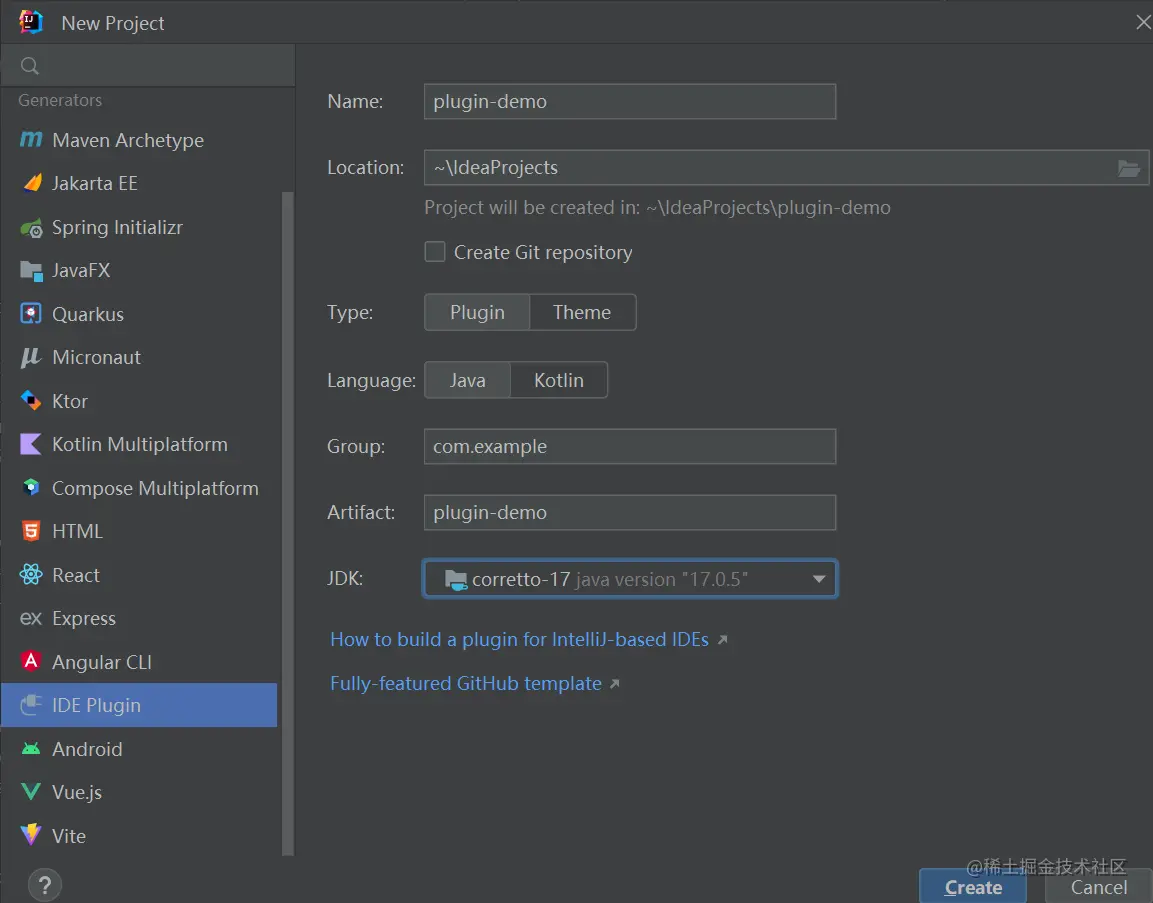Choose Kotlin as the language

[x=559, y=380]
